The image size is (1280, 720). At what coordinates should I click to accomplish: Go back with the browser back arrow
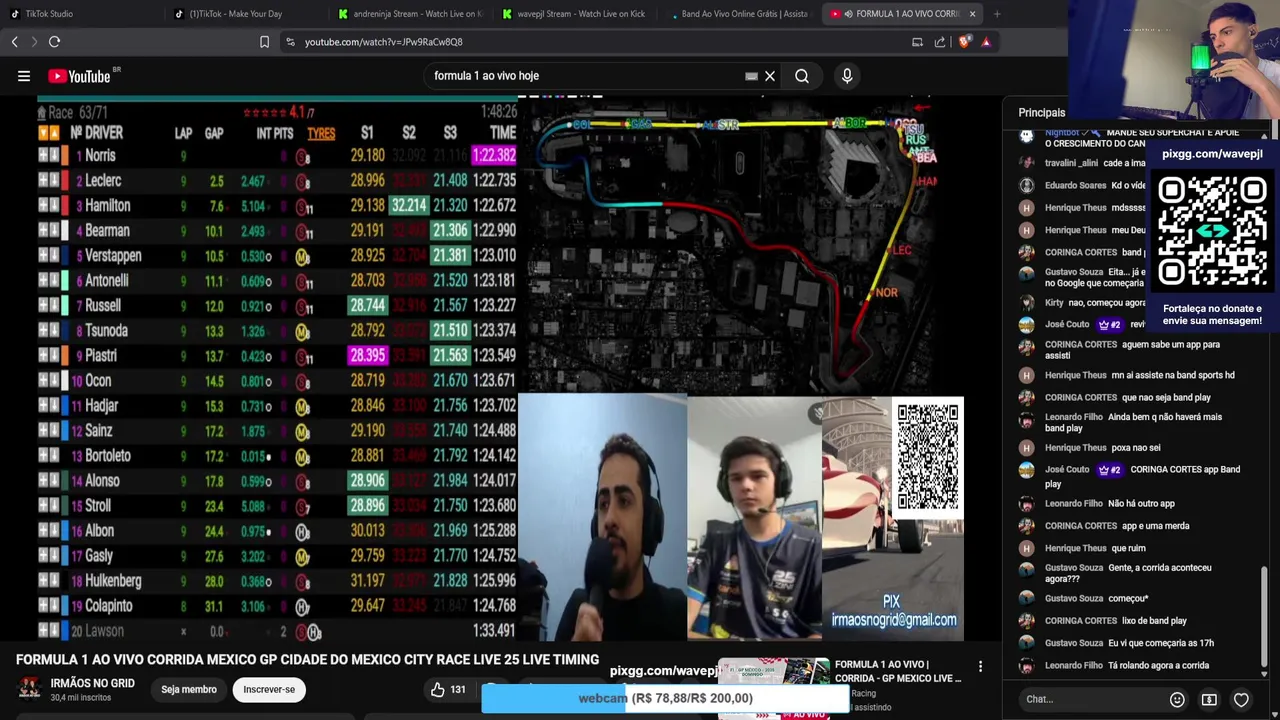[x=14, y=42]
